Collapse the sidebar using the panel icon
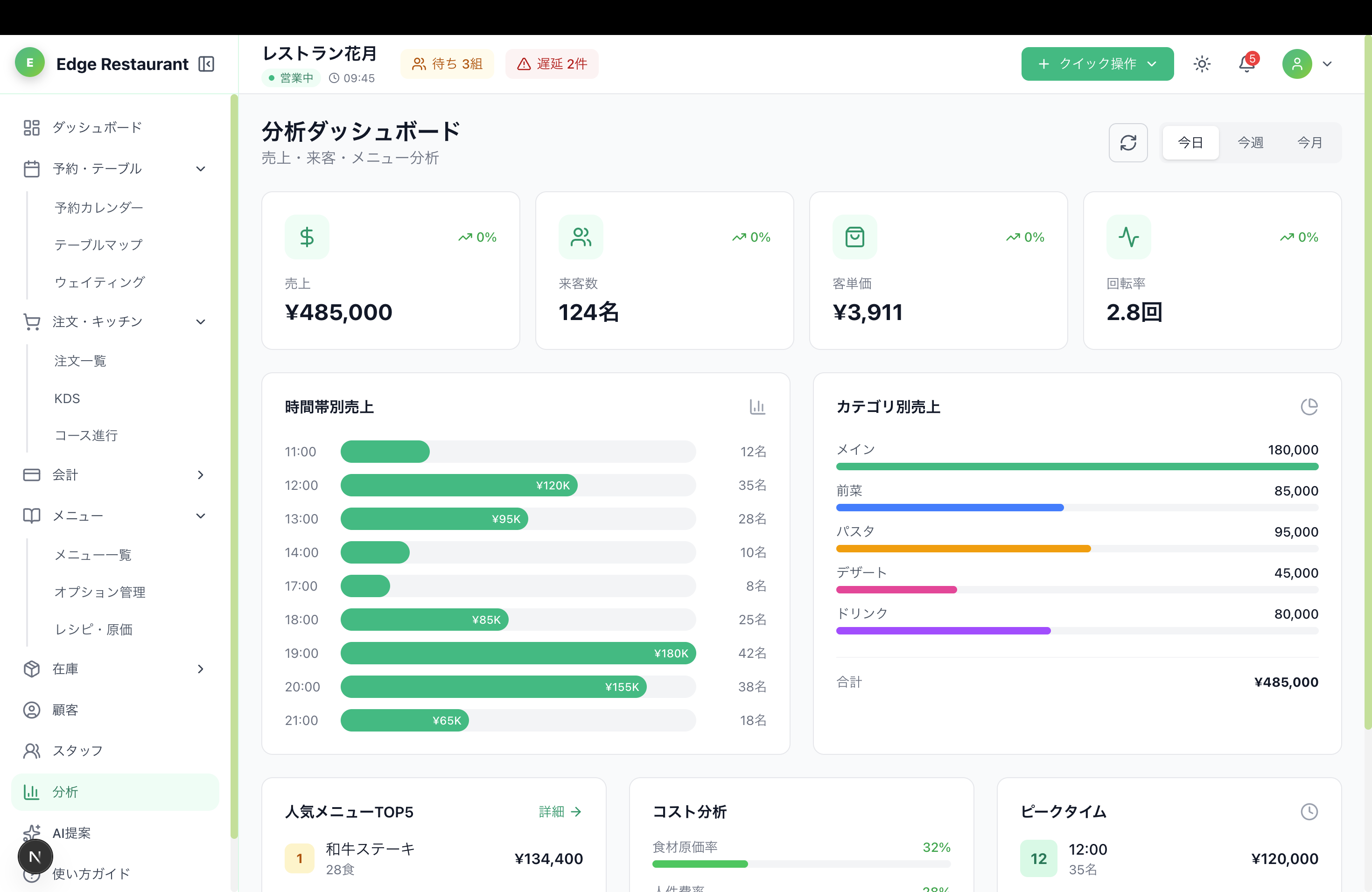Viewport: 1372px width, 892px height. 206,64
